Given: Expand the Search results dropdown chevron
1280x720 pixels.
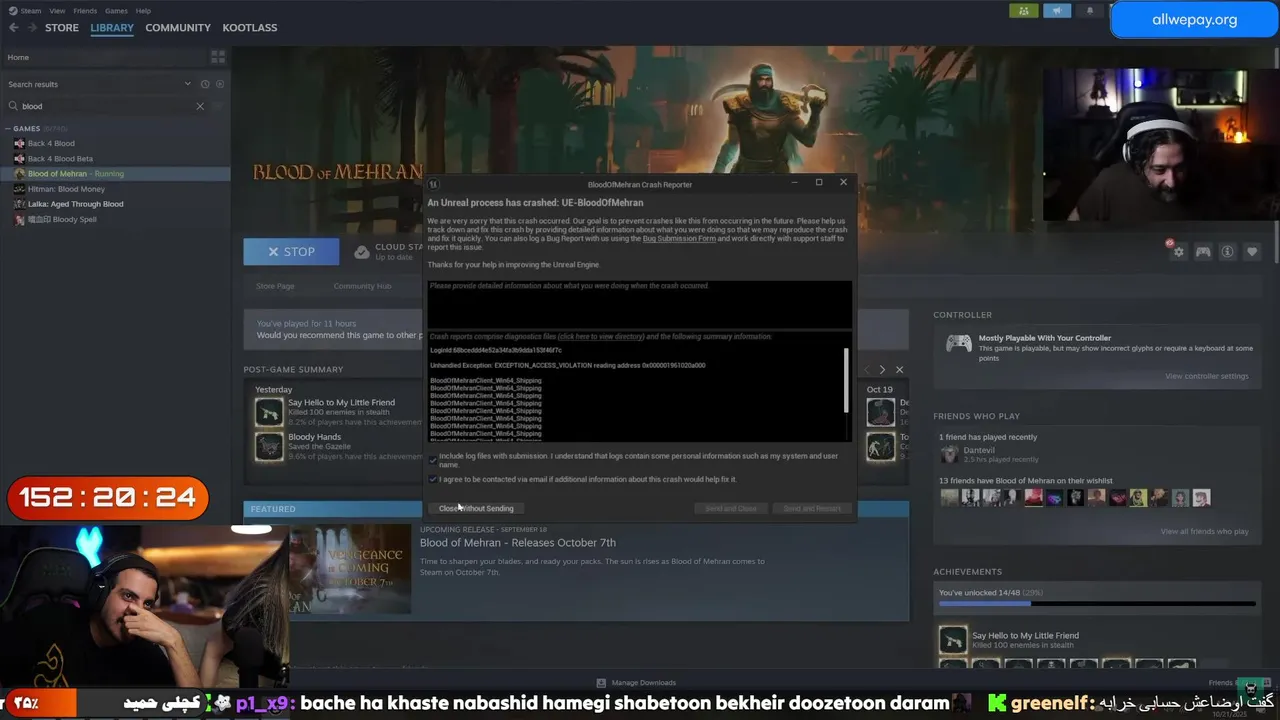Looking at the screenshot, I should point(188,84).
